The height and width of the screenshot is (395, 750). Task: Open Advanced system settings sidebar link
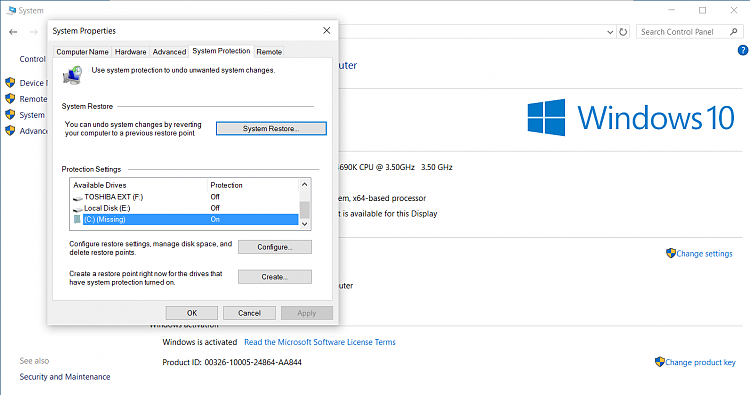point(33,131)
